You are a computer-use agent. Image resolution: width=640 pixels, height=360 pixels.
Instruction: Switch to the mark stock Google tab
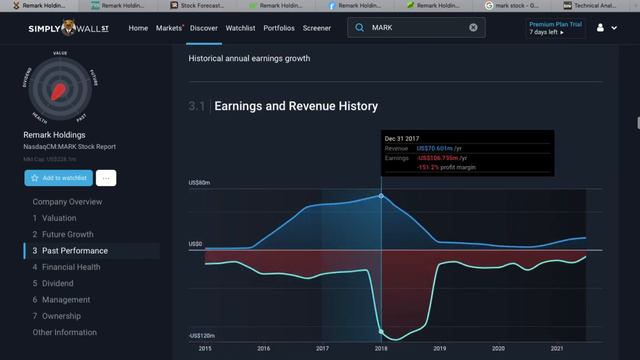512,5
